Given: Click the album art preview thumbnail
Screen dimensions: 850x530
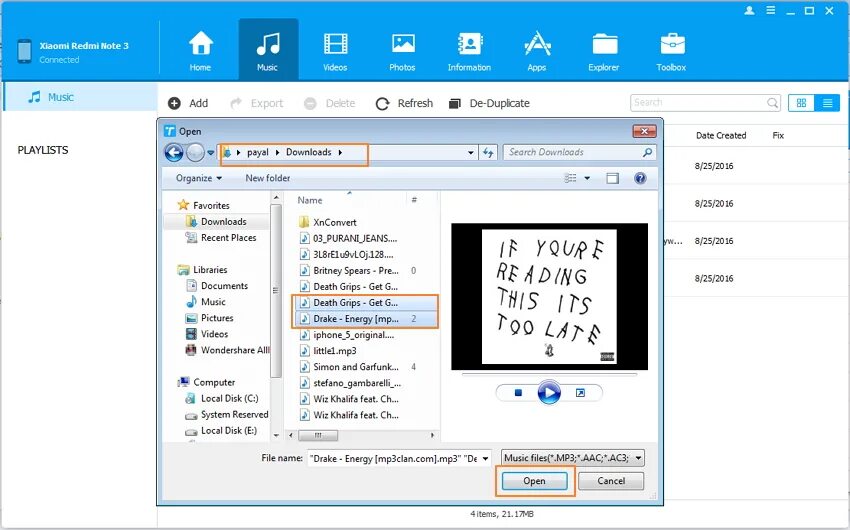Looking at the screenshot, I should tap(549, 296).
